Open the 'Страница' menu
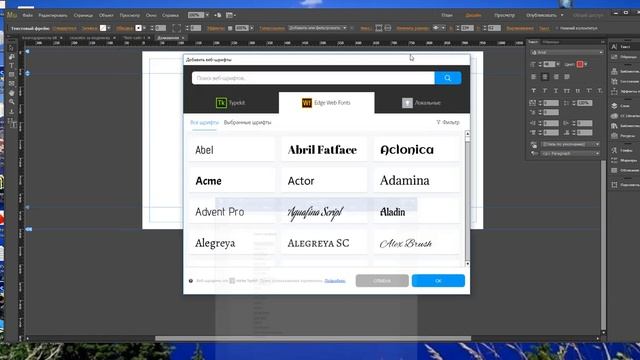 83,15
